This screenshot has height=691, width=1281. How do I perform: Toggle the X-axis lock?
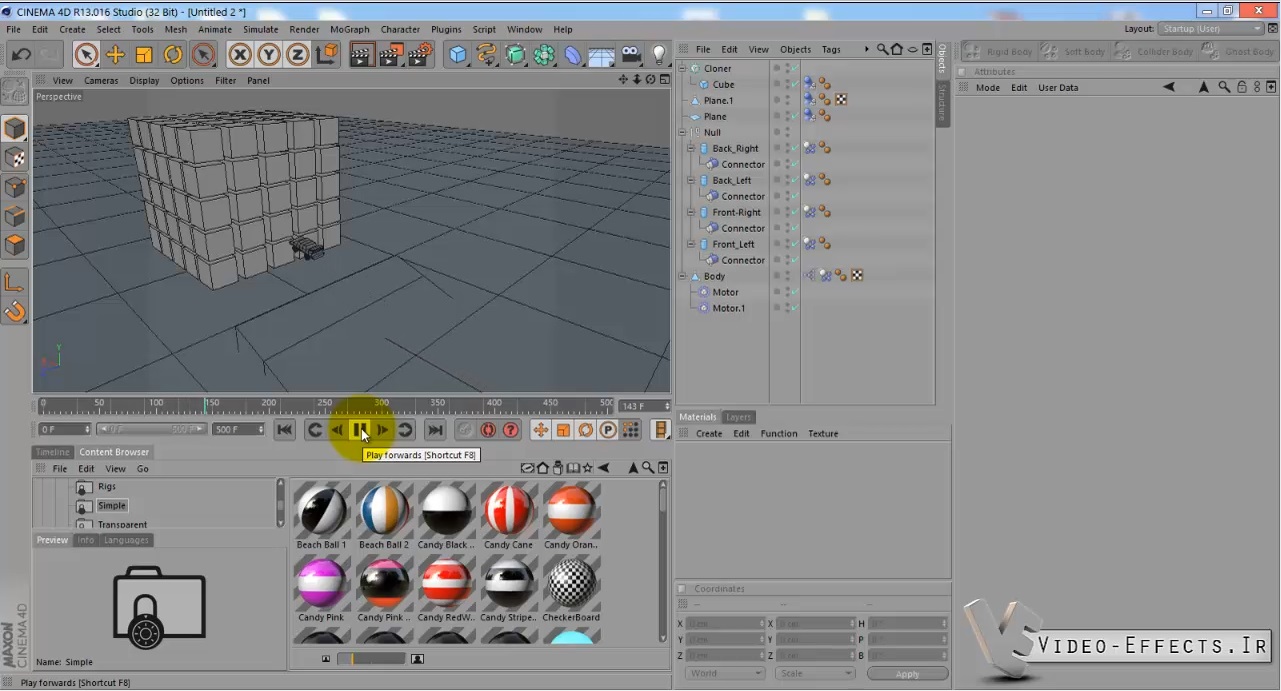coord(240,55)
